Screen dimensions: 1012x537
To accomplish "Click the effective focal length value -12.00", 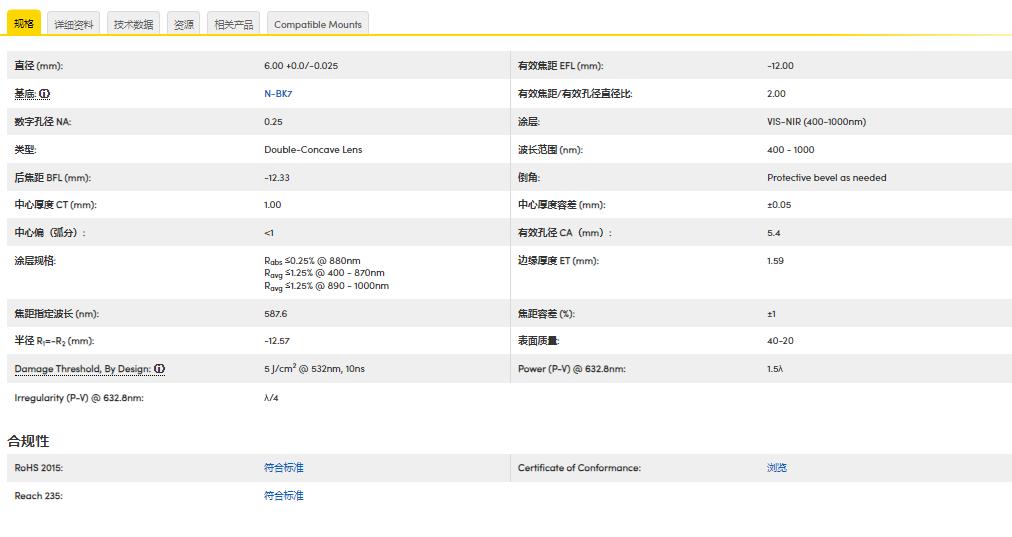I will click(780, 66).
